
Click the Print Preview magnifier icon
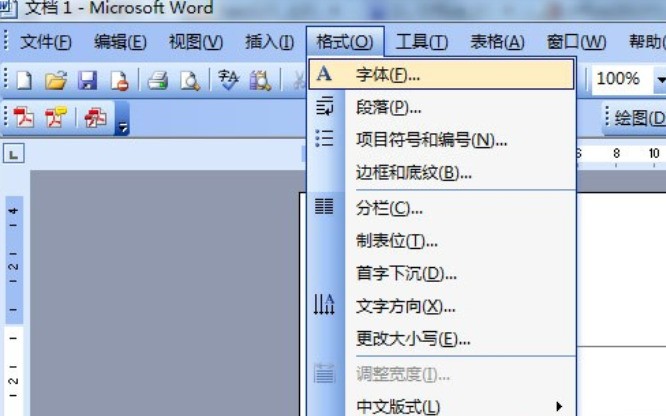[189, 80]
